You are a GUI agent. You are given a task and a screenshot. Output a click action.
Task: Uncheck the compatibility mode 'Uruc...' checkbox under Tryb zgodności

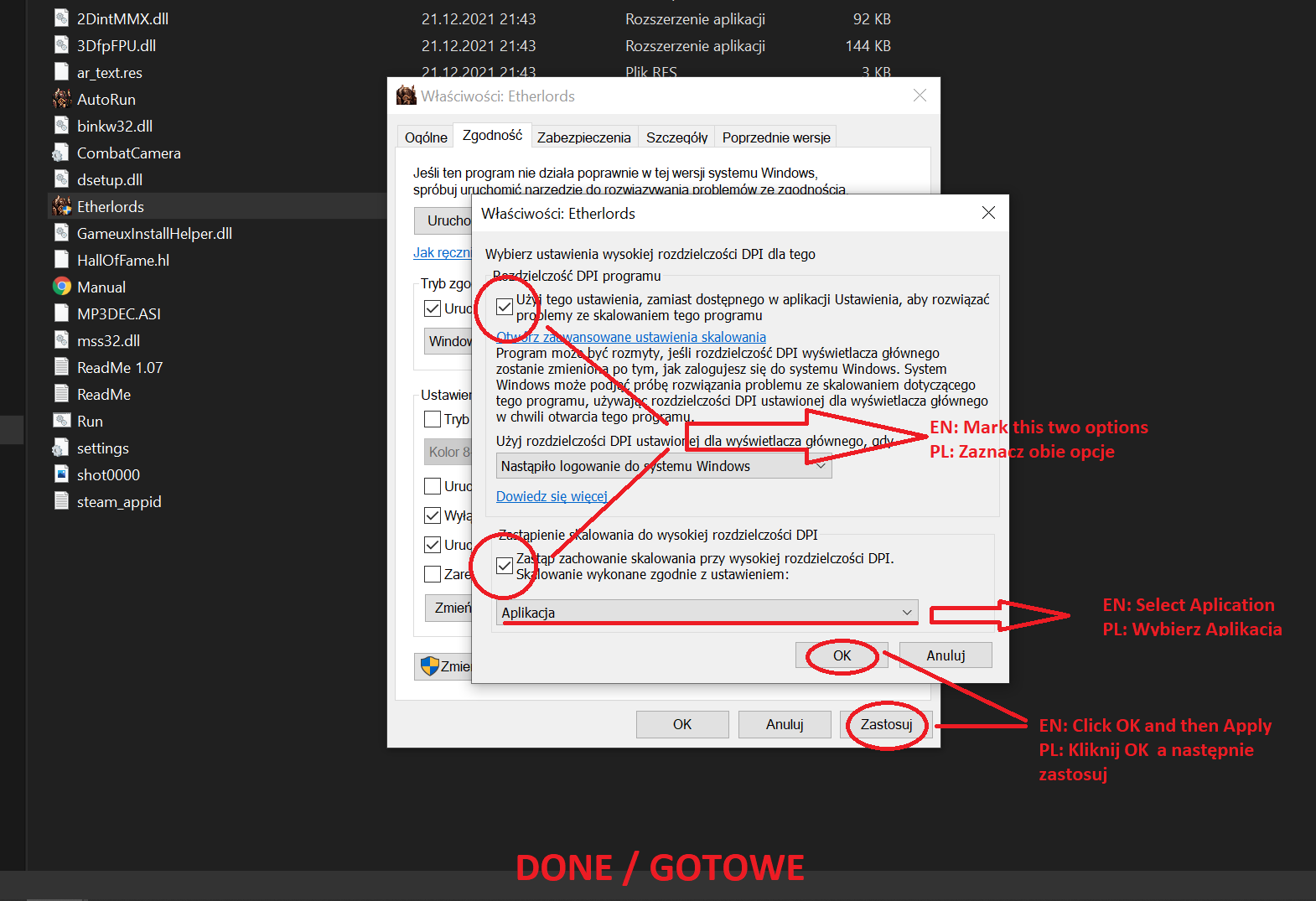(x=433, y=308)
